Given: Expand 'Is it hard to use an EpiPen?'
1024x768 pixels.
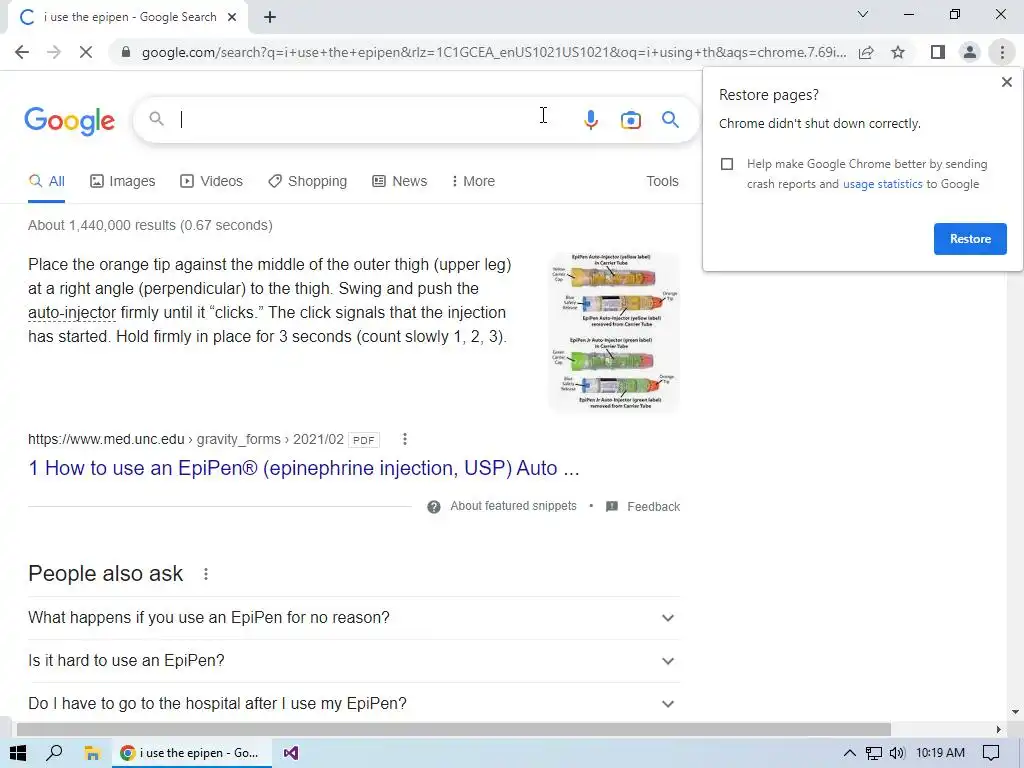Looking at the screenshot, I should click(354, 661).
